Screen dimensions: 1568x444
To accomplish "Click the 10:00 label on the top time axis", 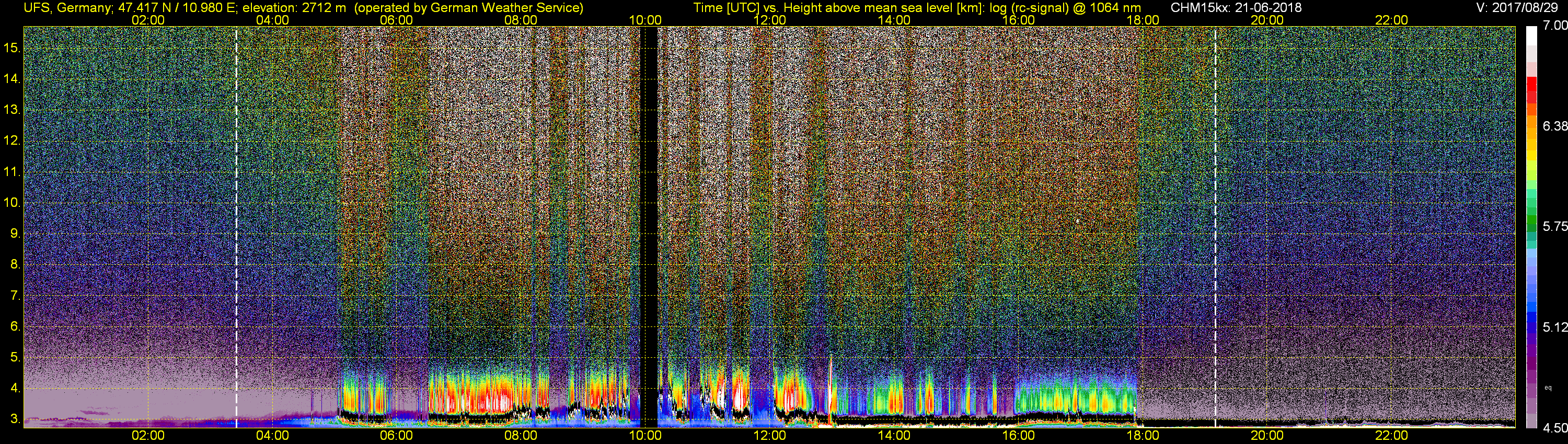I will [x=645, y=20].
